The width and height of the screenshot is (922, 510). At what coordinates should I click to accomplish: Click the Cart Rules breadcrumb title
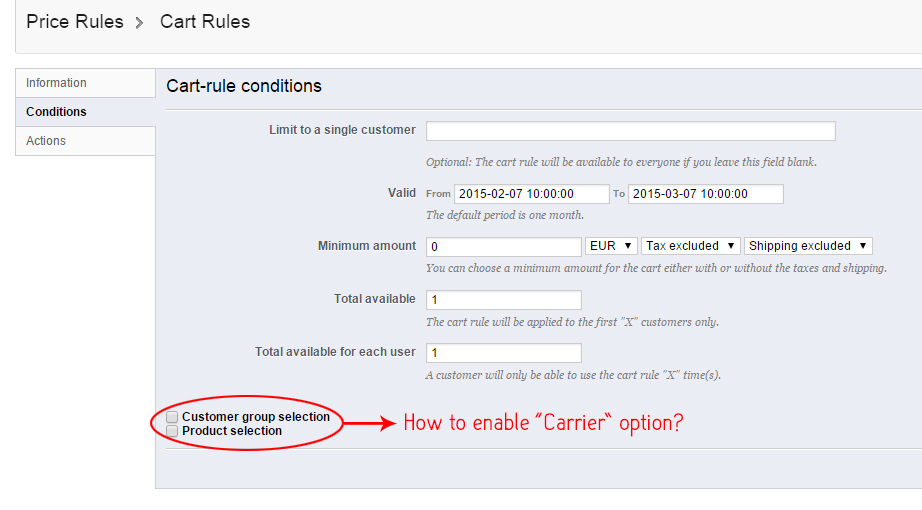tap(205, 21)
